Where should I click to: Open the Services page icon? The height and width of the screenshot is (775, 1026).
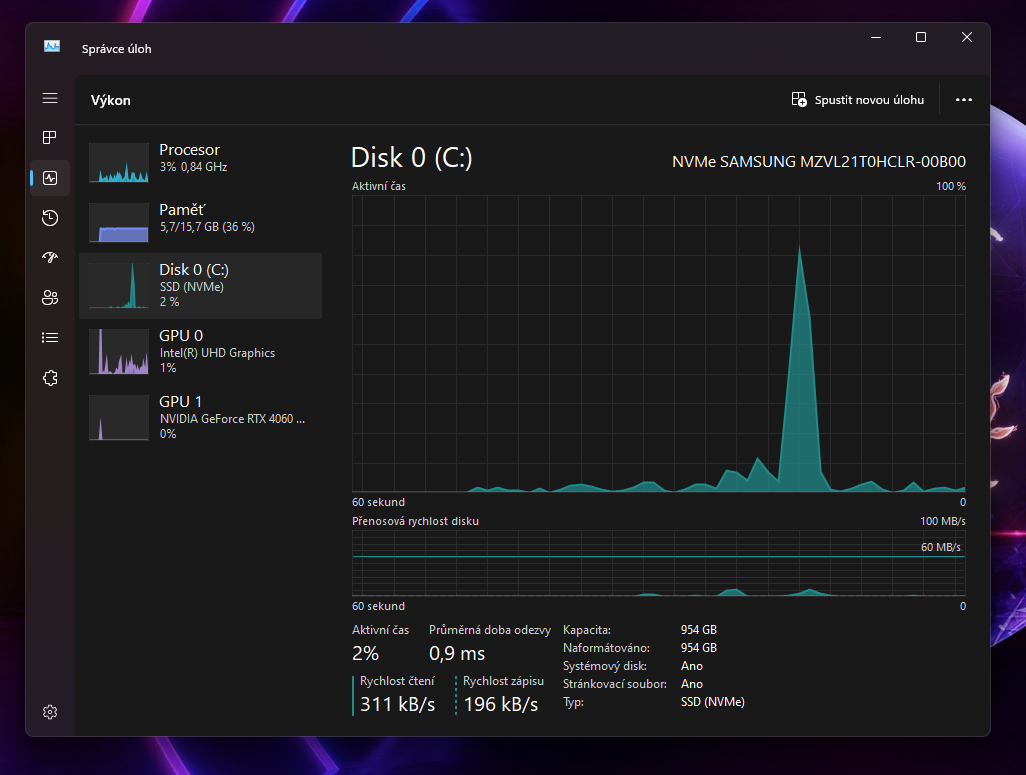click(50, 378)
